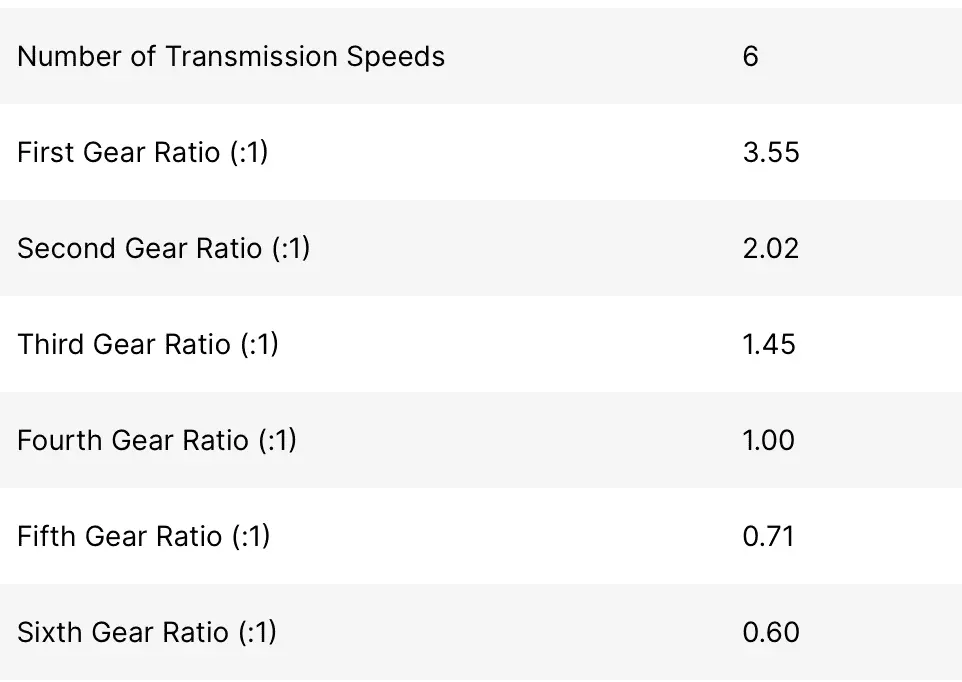Viewport: 962px width, 682px height.
Task: Click the word "Third" in the table
Action: point(51,344)
